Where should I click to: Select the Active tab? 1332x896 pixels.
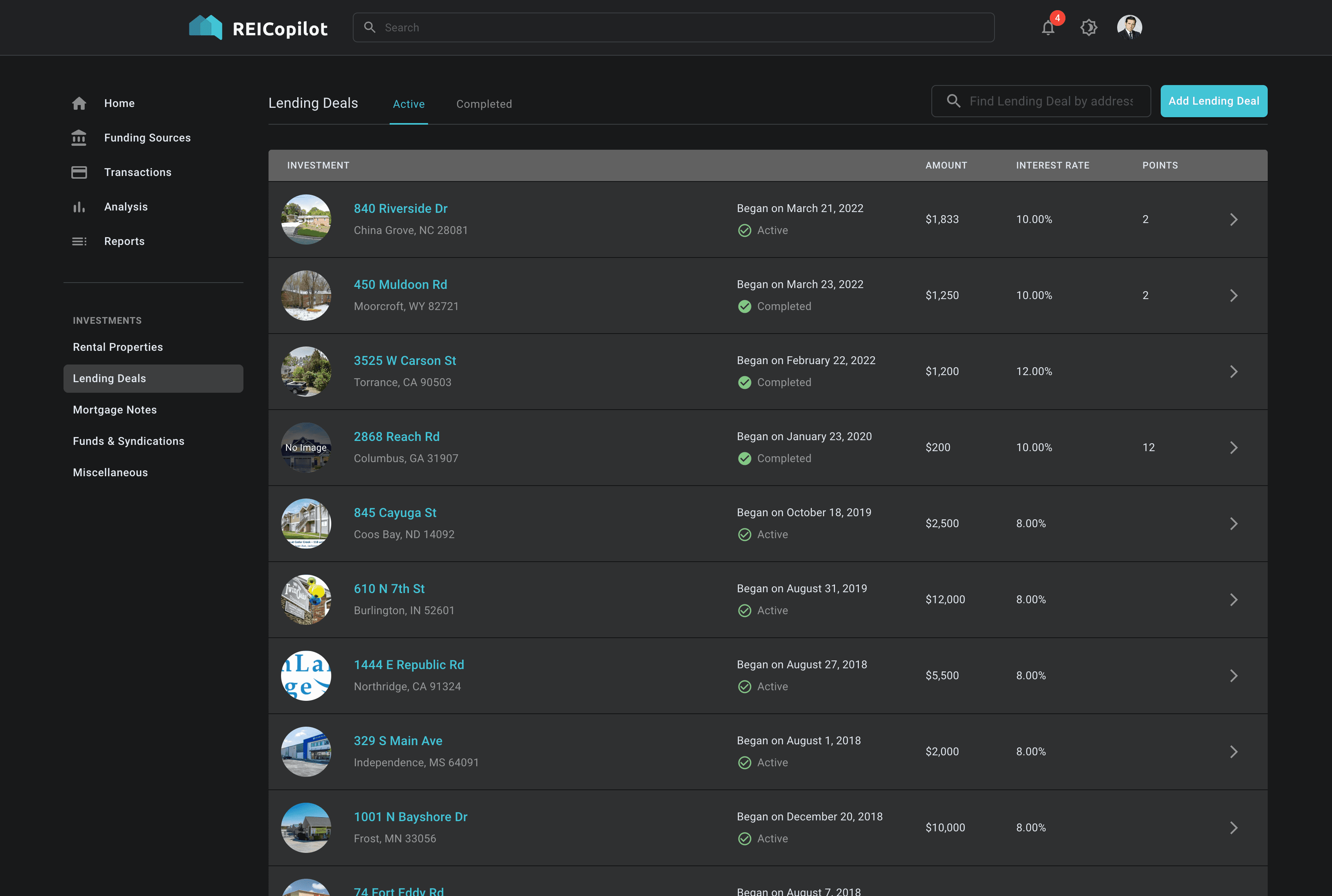point(408,104)
